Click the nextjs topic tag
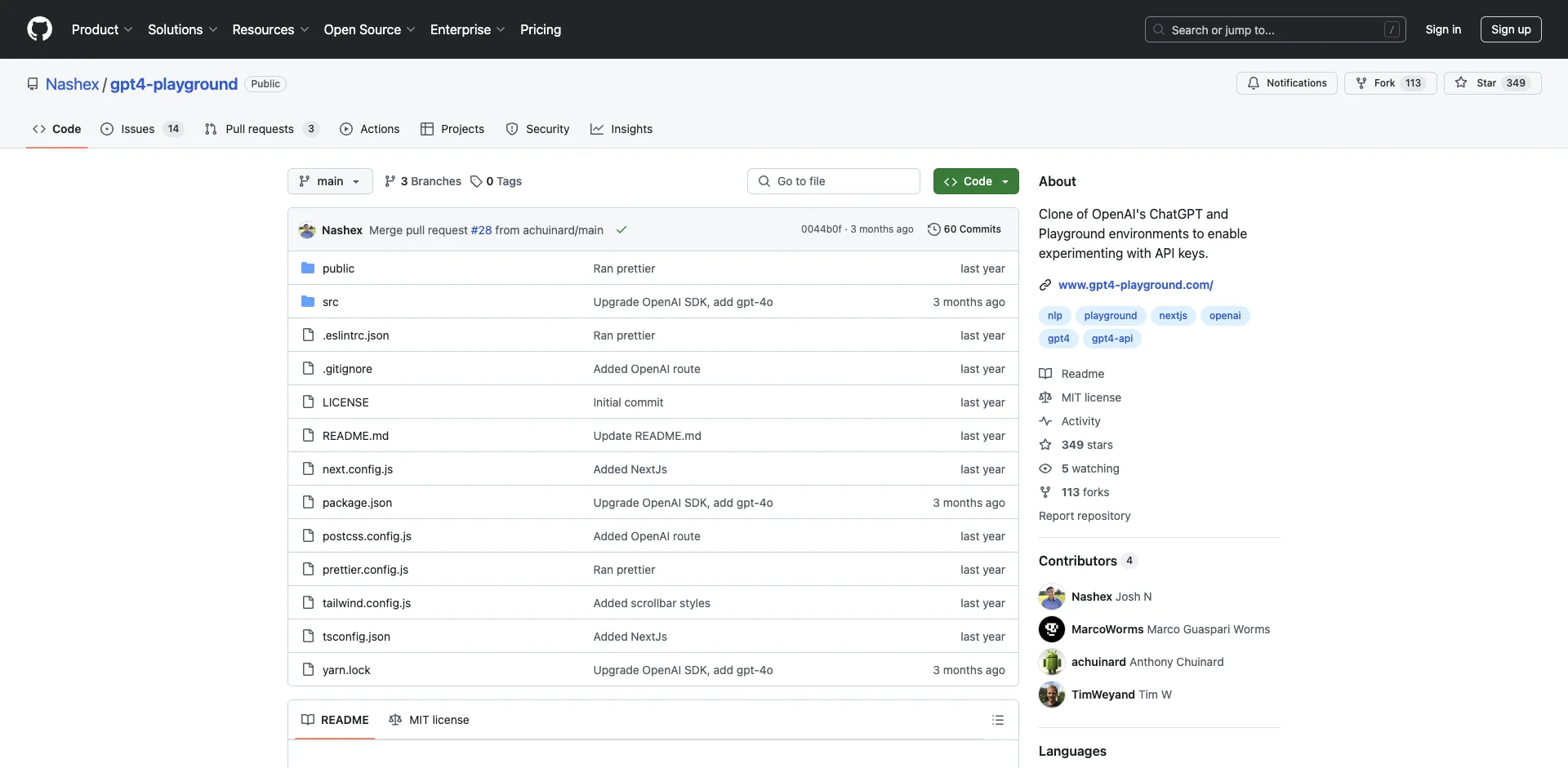1568x768 pixels. [x=1173, y=316]
